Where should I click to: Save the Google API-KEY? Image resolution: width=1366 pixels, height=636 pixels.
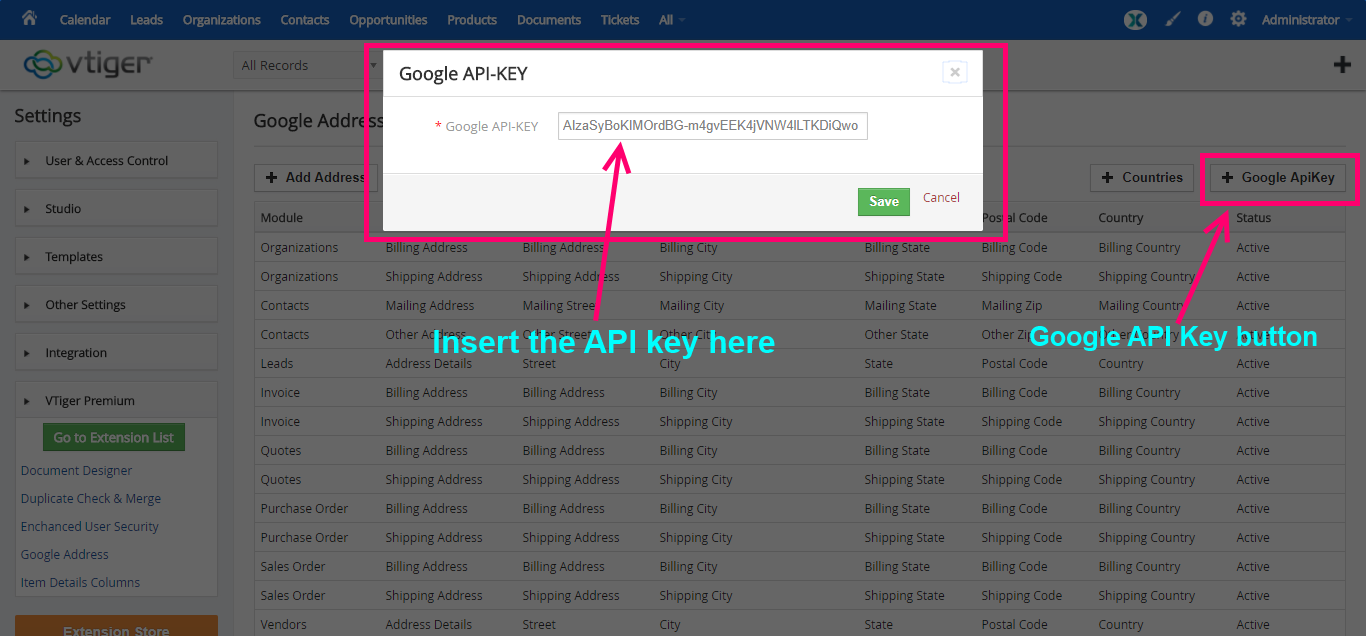[x=883, y=201]
